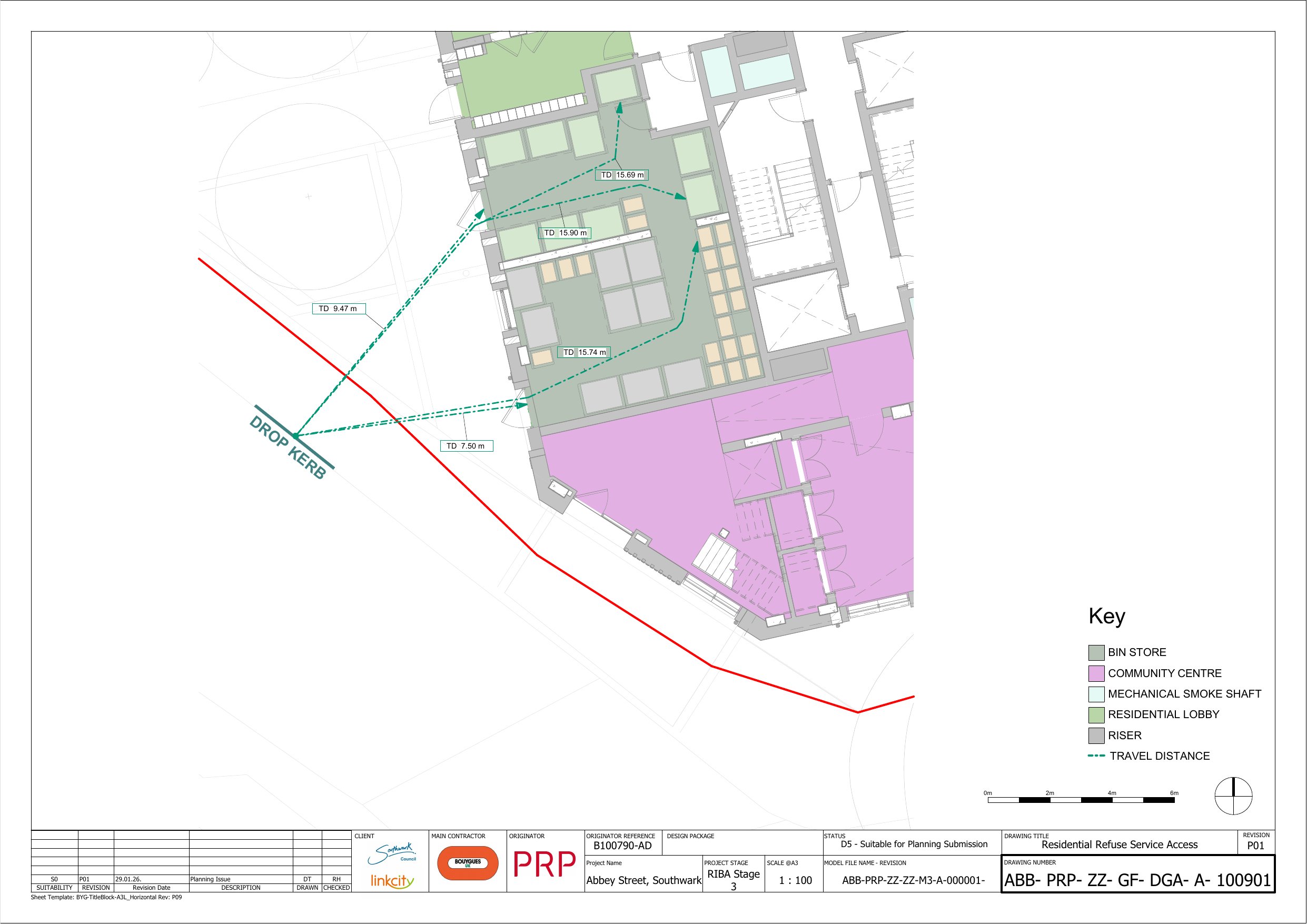Click the red PRP originator logo
The image size is (1307, 924).
click(x=545, y=864)
